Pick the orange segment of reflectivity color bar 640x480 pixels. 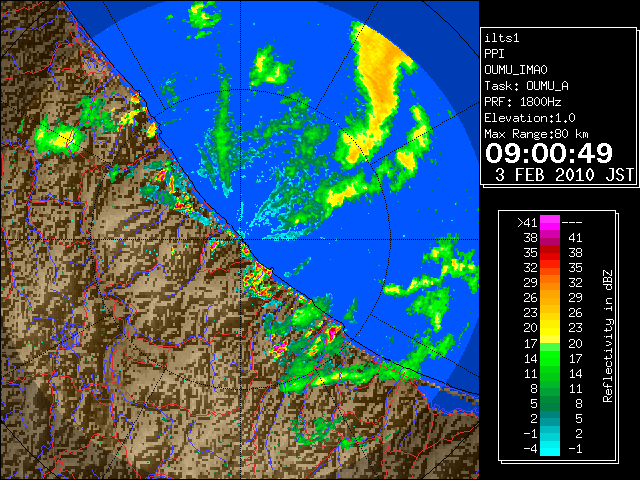coord(550,283)
